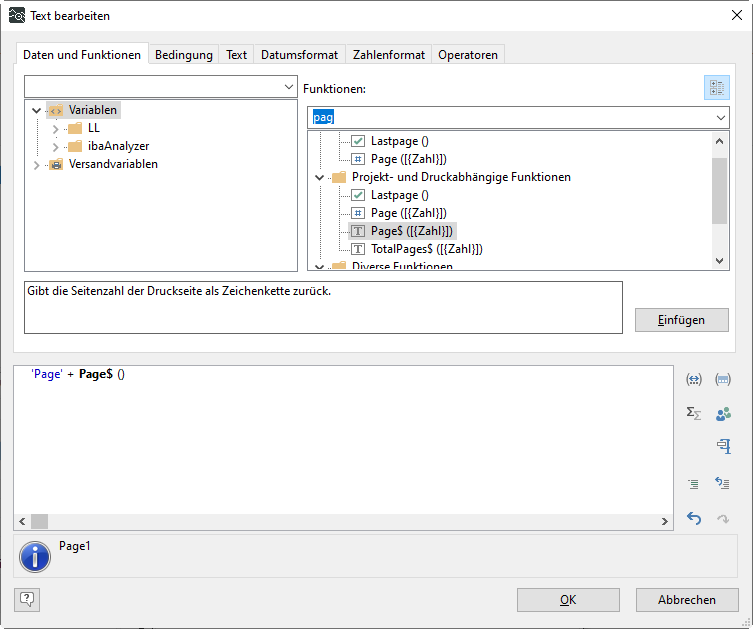Click the blue info icon
This screenshot has width=753, height=629.
click(35, 556)
